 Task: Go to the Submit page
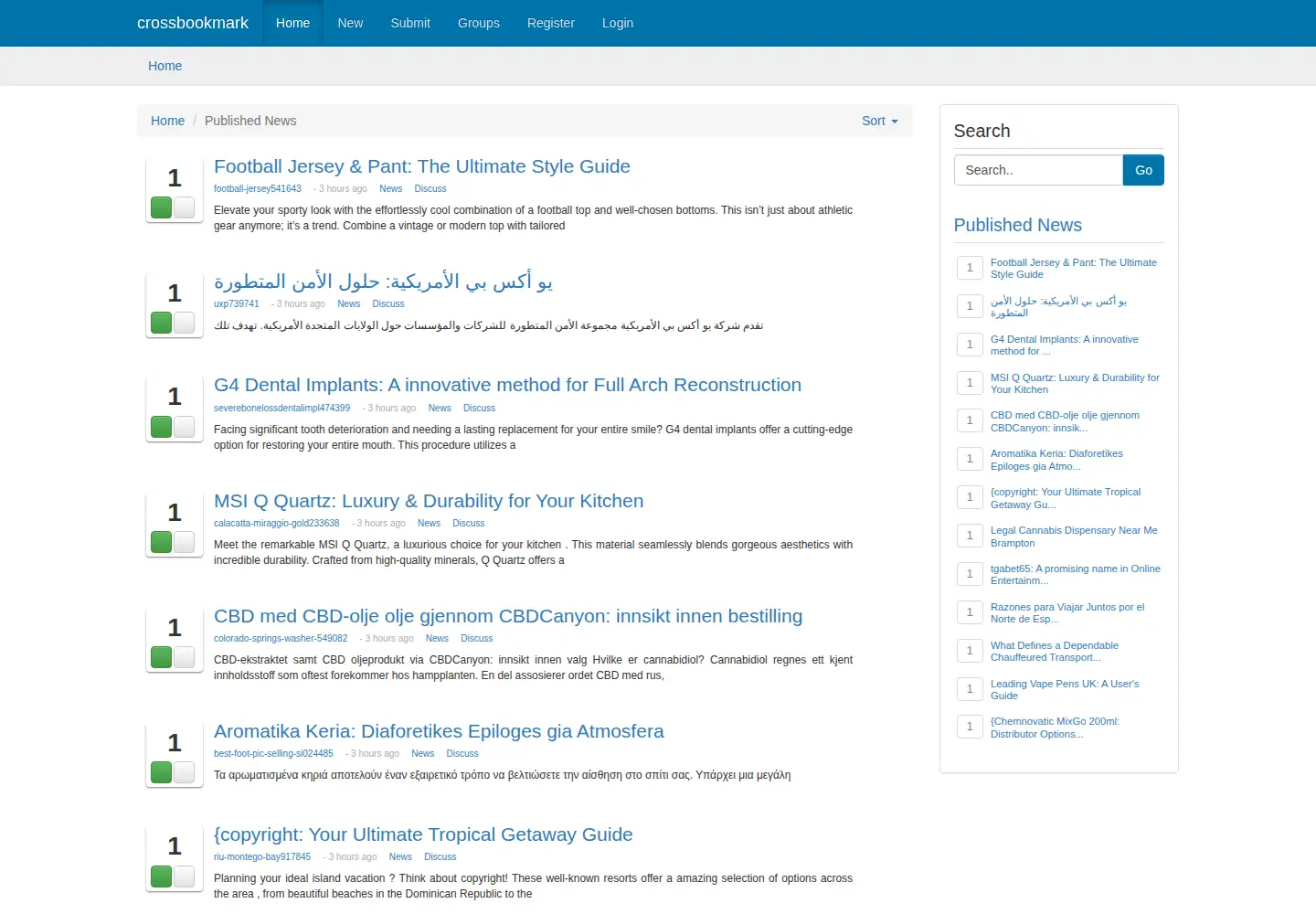410,23
